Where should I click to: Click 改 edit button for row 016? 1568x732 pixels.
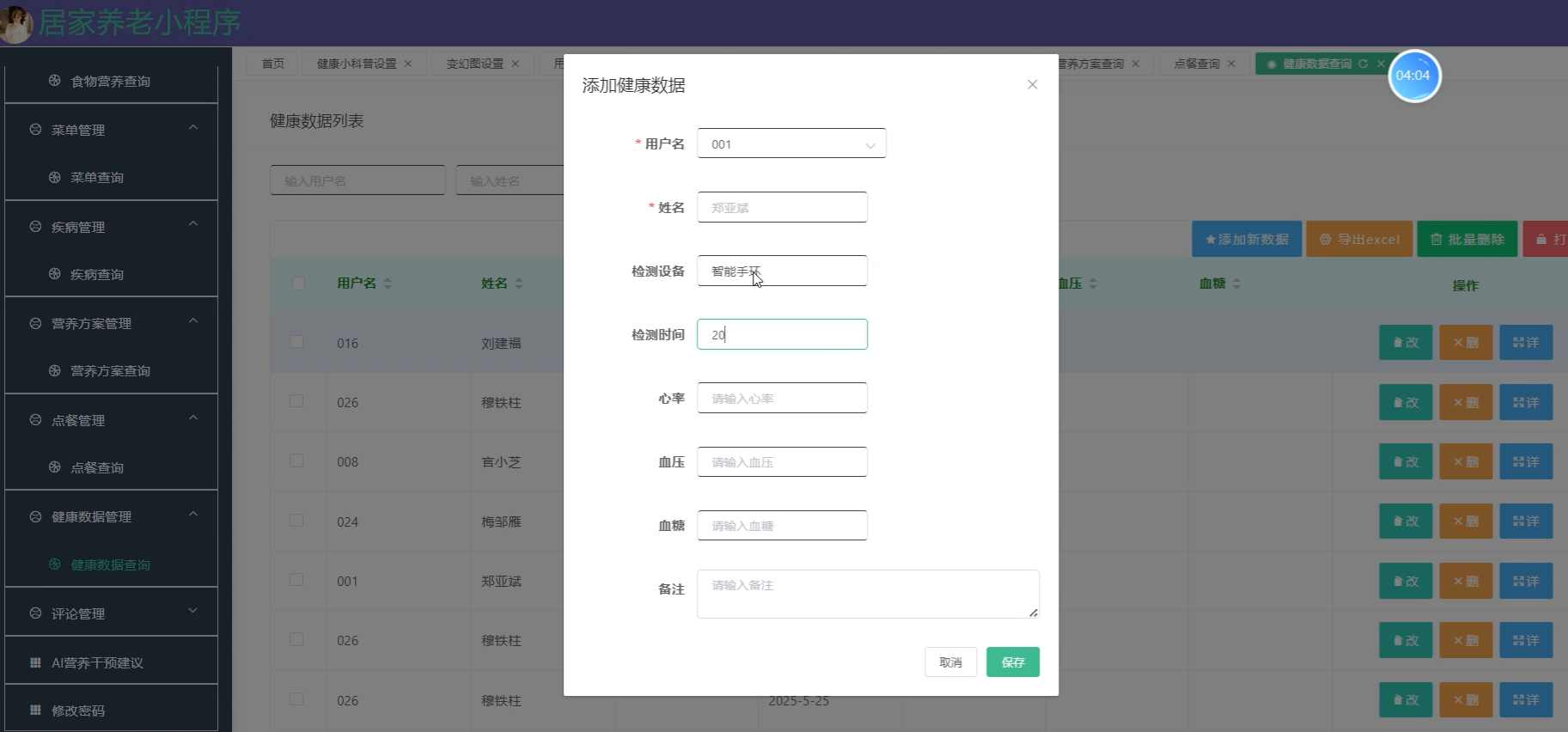(x=1406, y=342)
